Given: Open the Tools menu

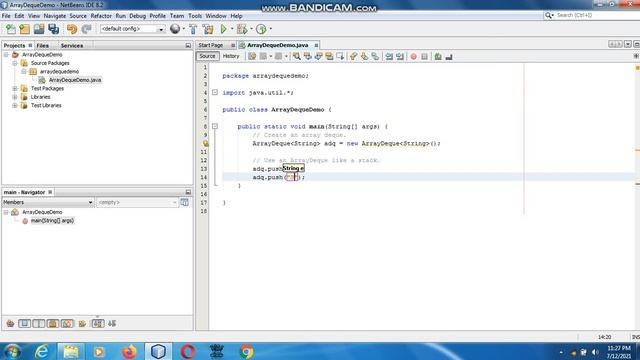Looking at the screenshot, I should pos(195,16).
